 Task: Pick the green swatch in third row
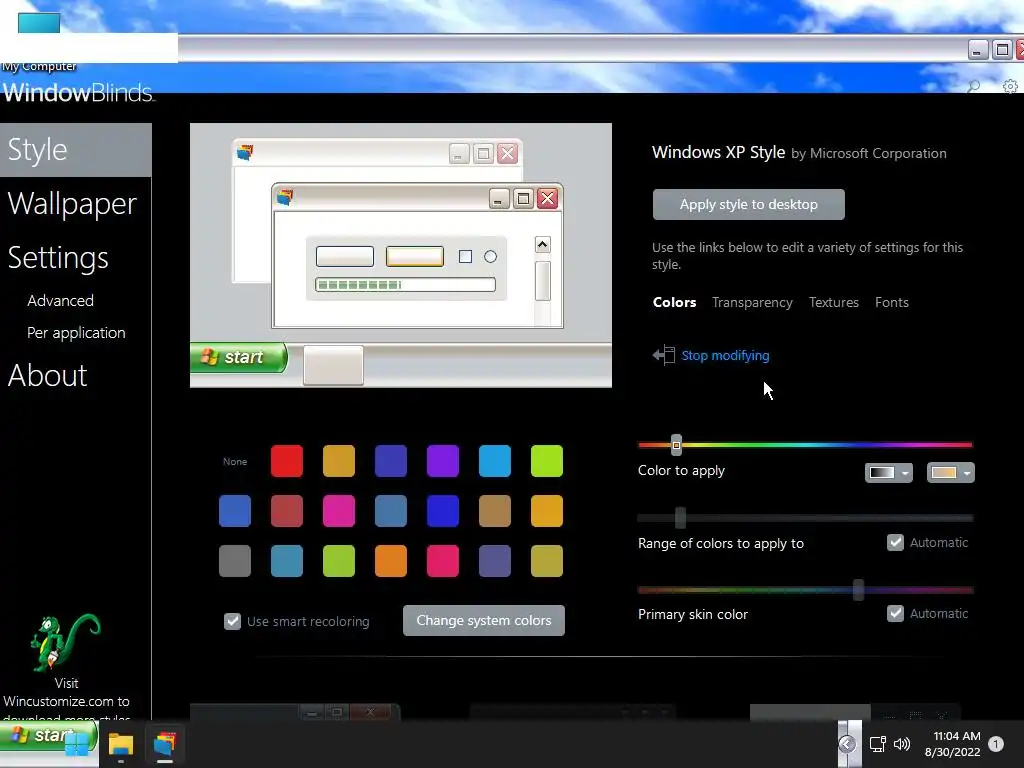click(x=339, y=561)
